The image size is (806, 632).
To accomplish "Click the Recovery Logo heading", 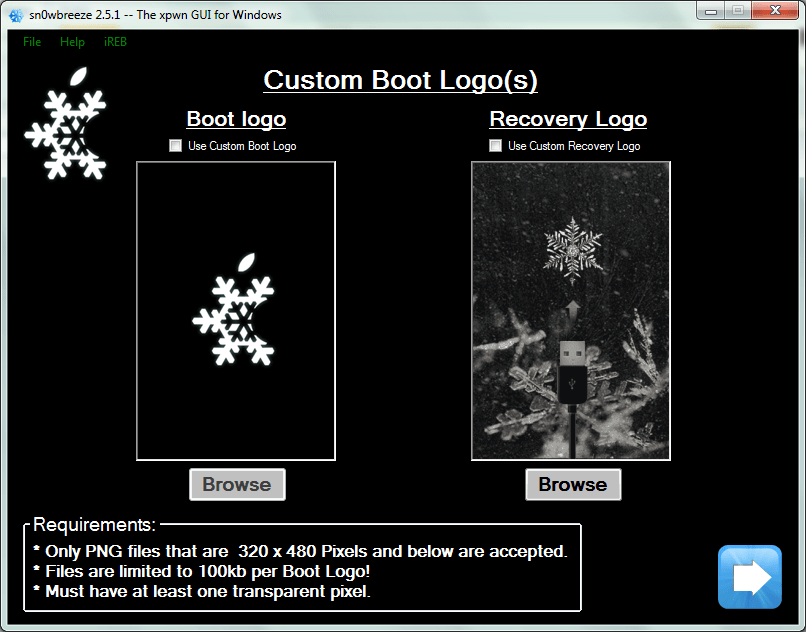I will [x=568, y=119].
